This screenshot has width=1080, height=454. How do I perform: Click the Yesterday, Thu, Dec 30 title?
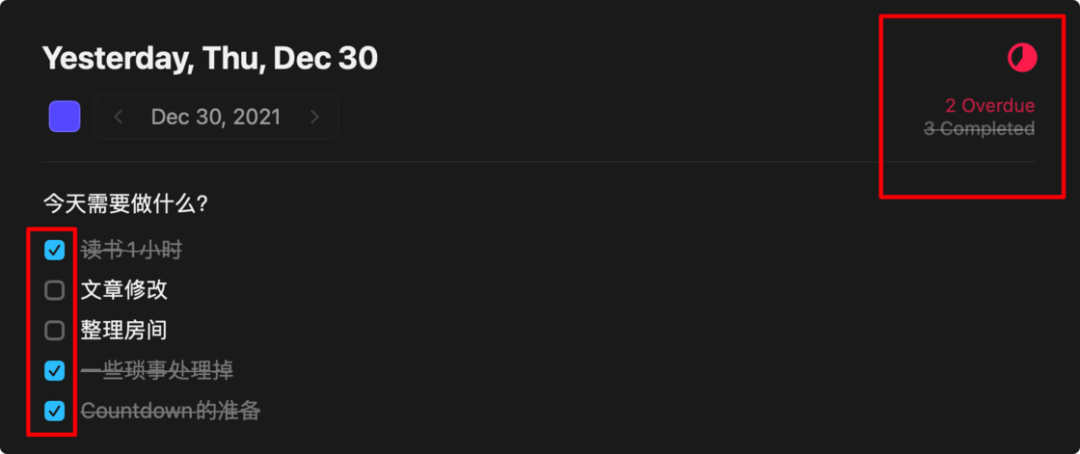210,58
